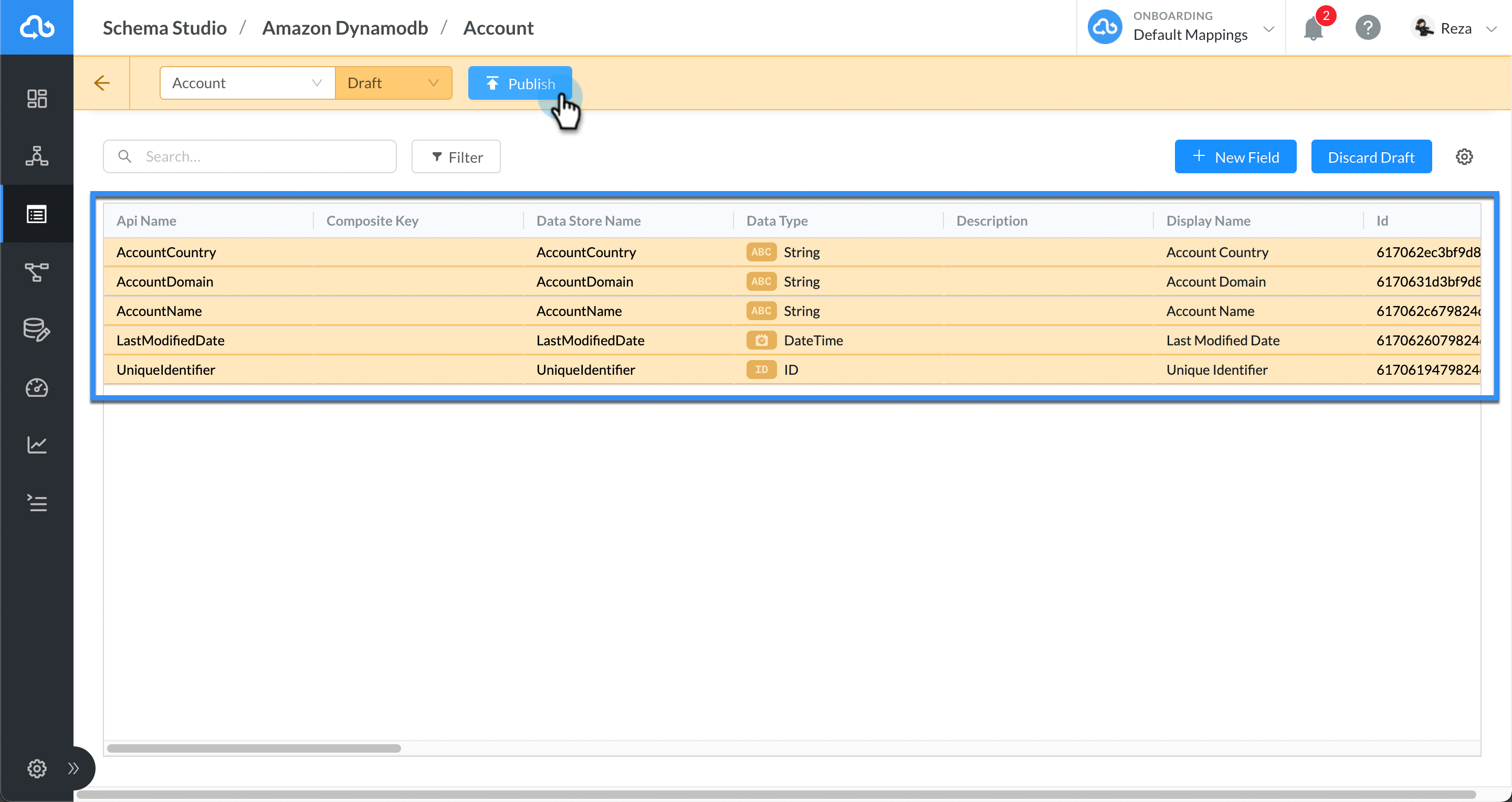Image resolution: width=1512 pixels, height=802 pixels.
Task: Click Reza's profile avatar
Action: coord(1423,28)
